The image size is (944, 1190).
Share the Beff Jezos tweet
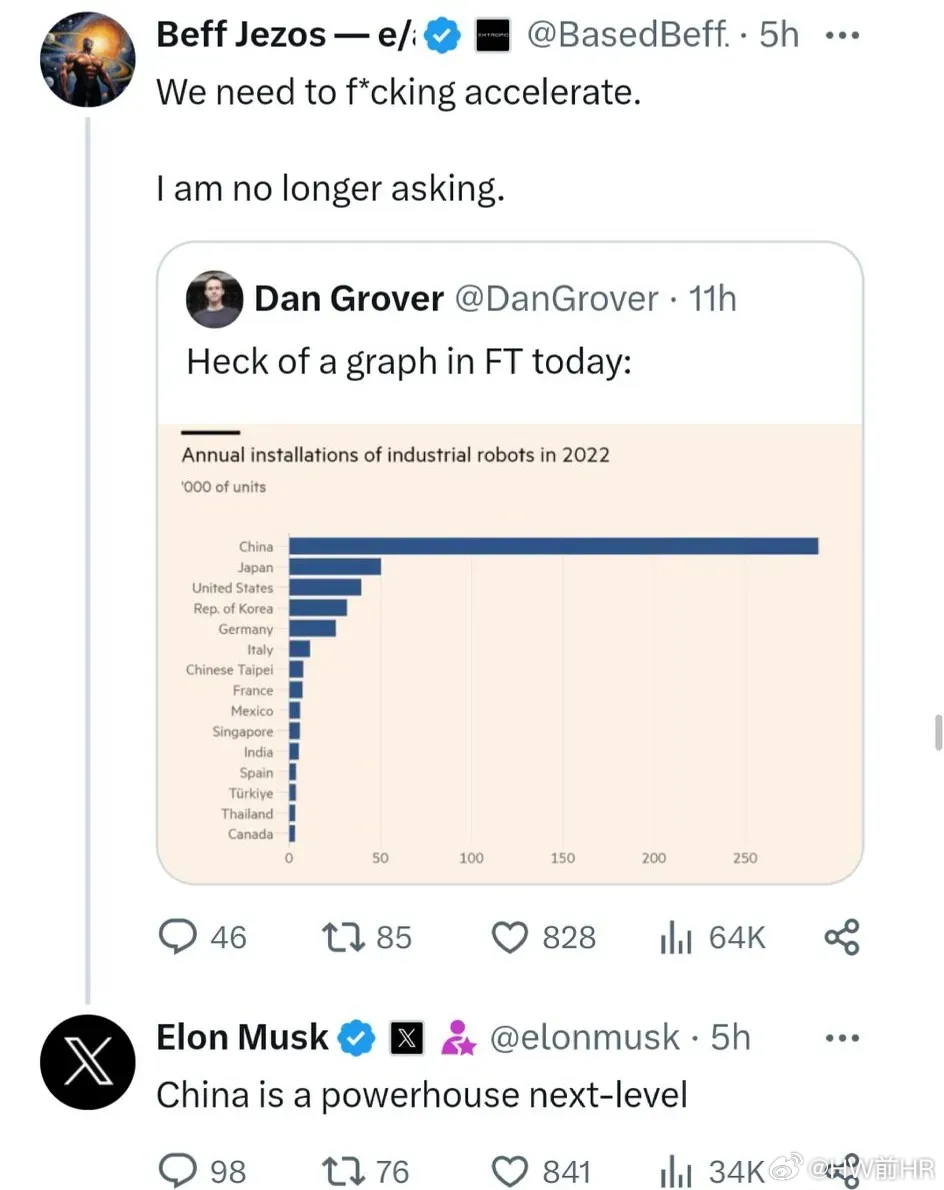842,937
